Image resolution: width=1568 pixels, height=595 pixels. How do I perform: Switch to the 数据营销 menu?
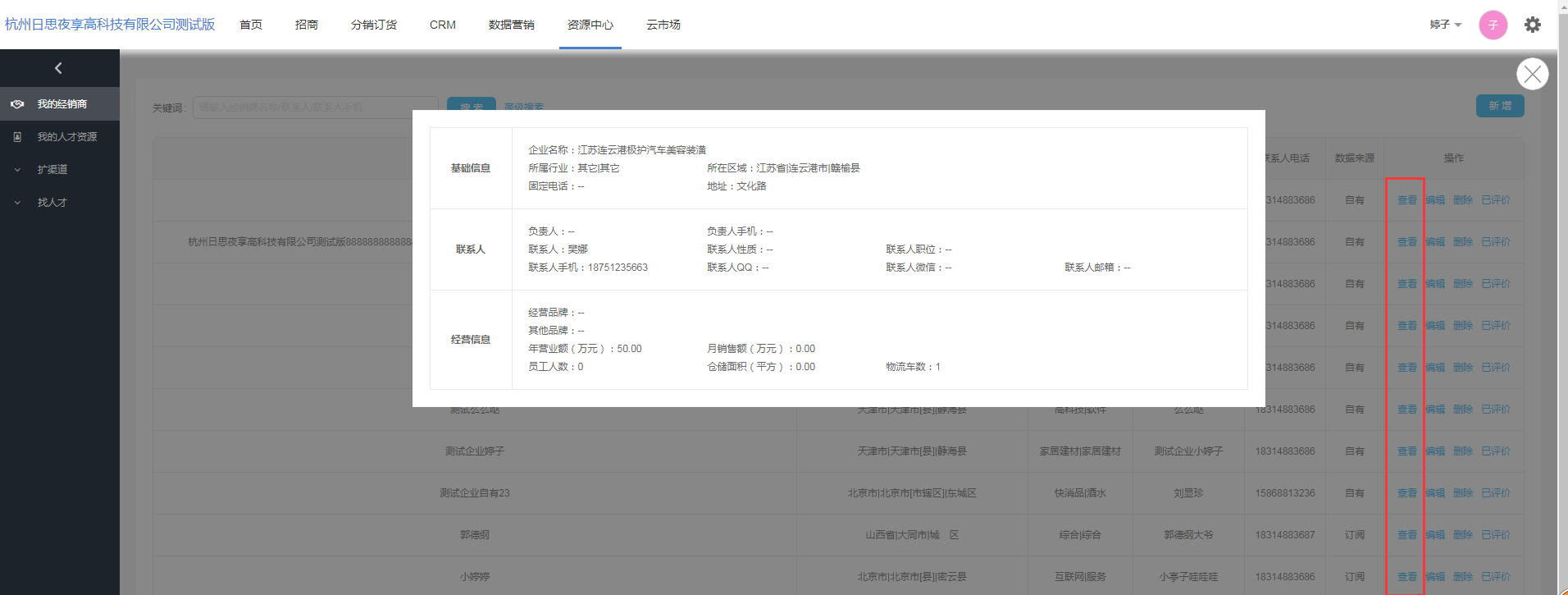511,25
